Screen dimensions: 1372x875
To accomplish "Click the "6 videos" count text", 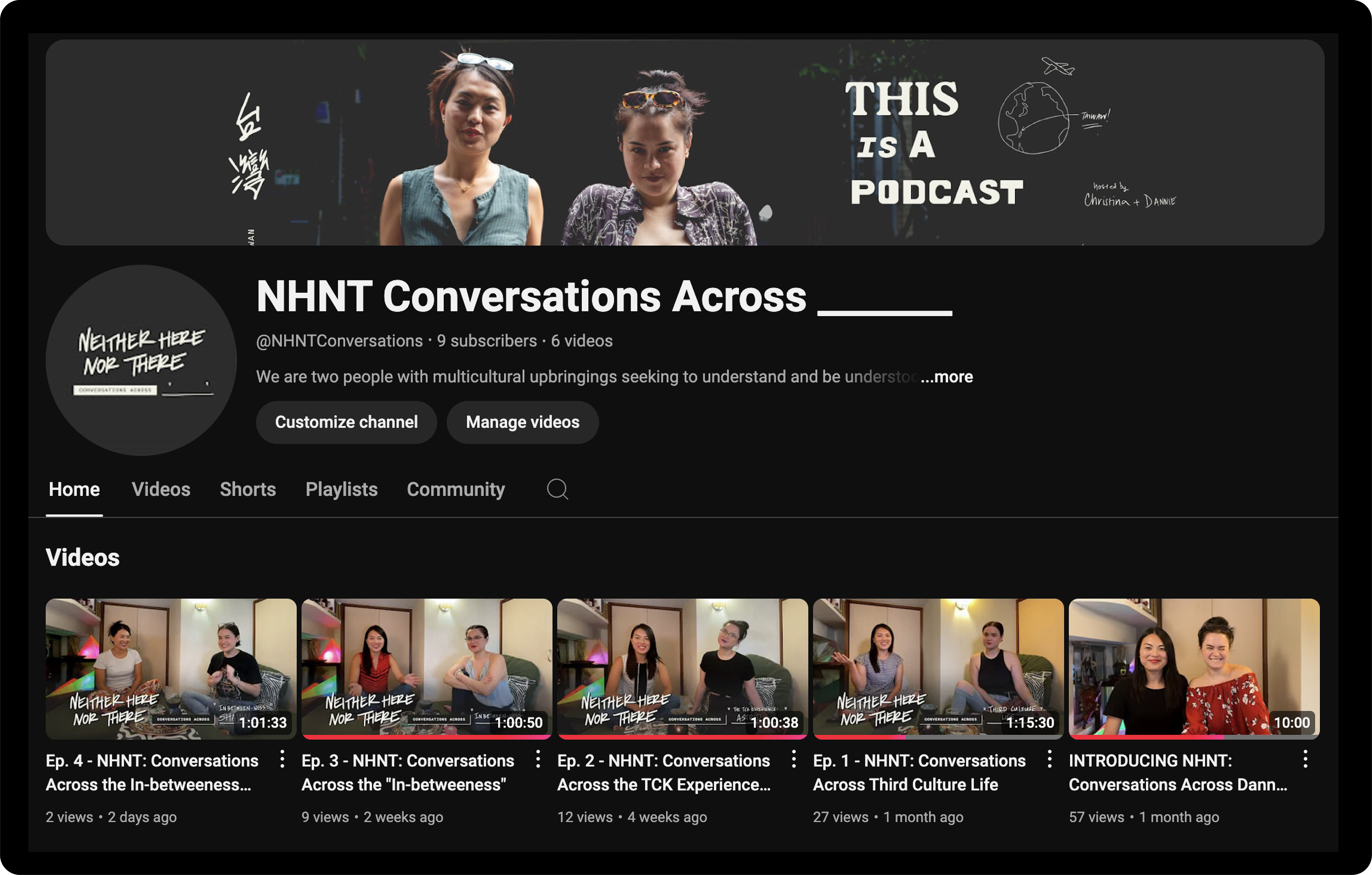I will [x=582, y=341].
